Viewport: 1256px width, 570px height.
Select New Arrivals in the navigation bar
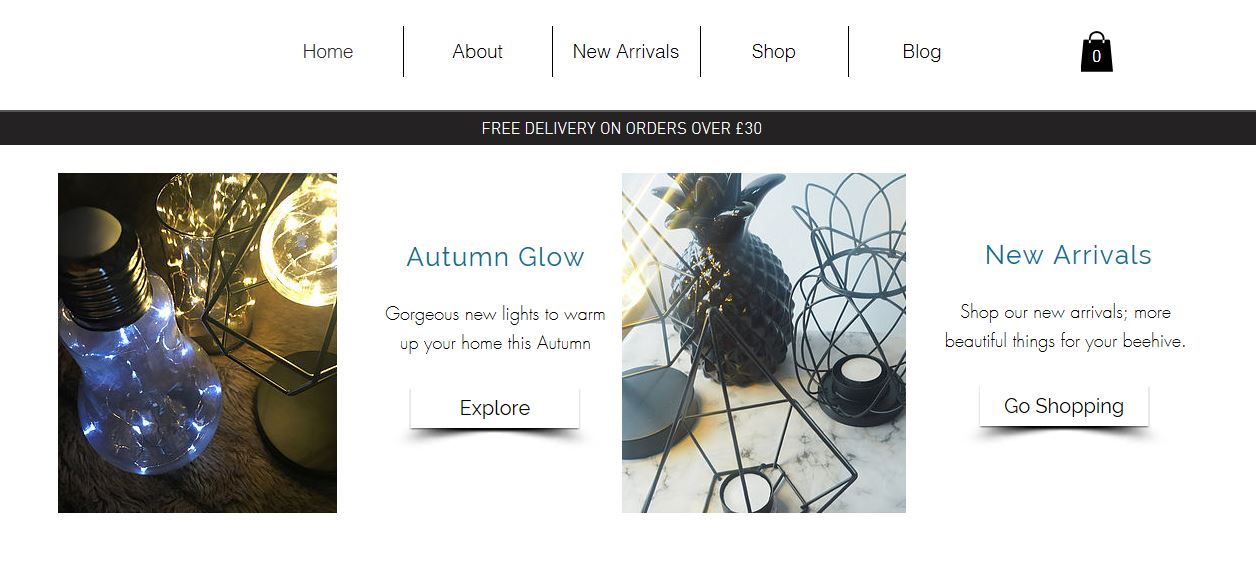pos(626,51)
